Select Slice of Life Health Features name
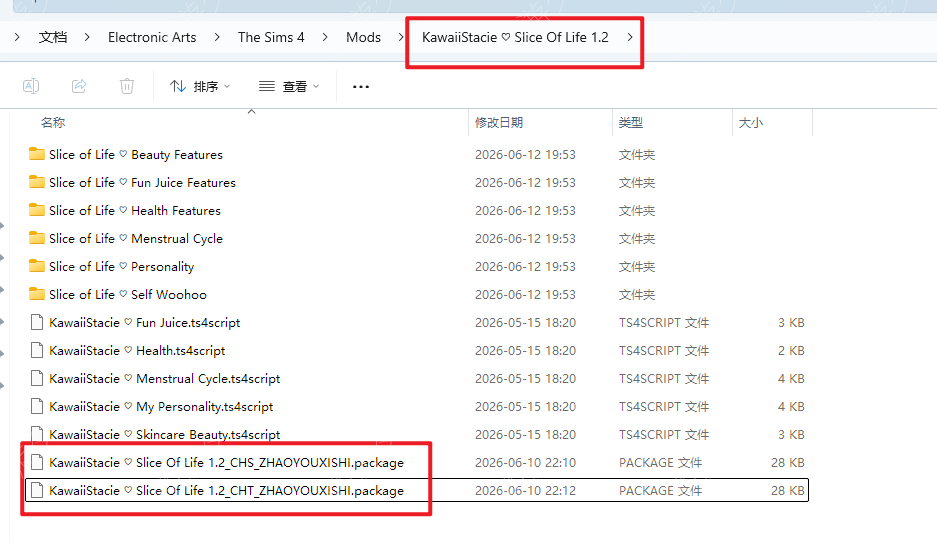This screenshot has width=937, height=543. [135, 211]
